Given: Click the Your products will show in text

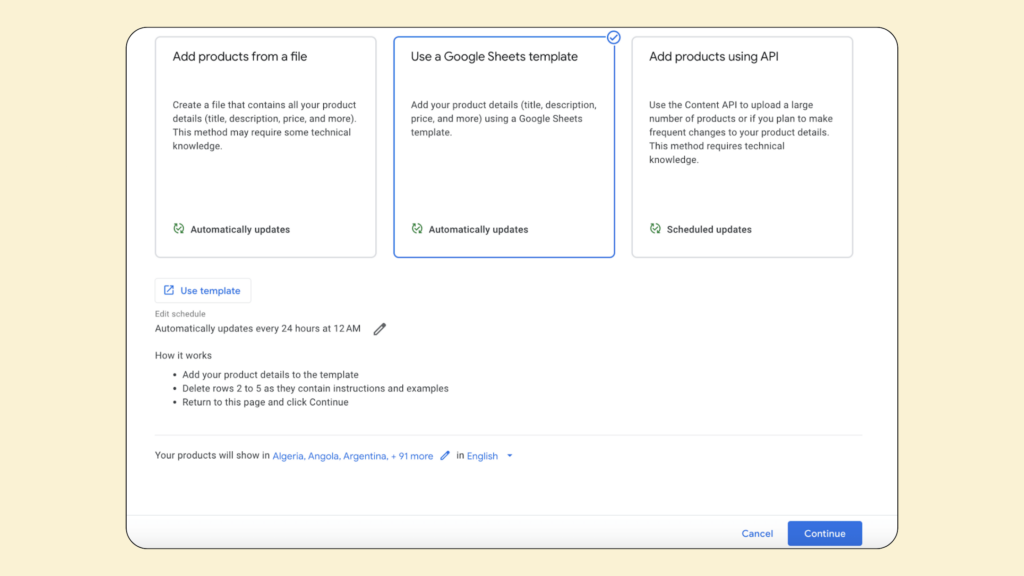Looking at the screenshot, I should 212,455.
